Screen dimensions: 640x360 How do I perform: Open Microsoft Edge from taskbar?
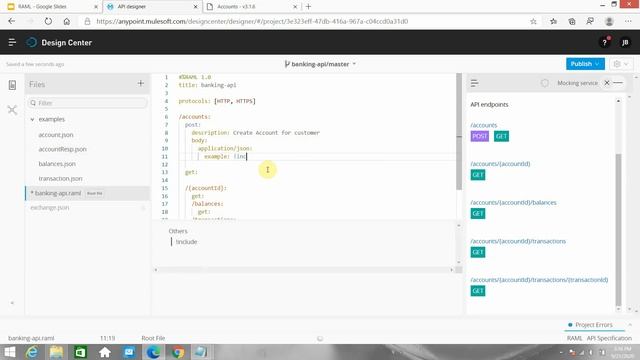pyautogui.click(x=153, y=352)
